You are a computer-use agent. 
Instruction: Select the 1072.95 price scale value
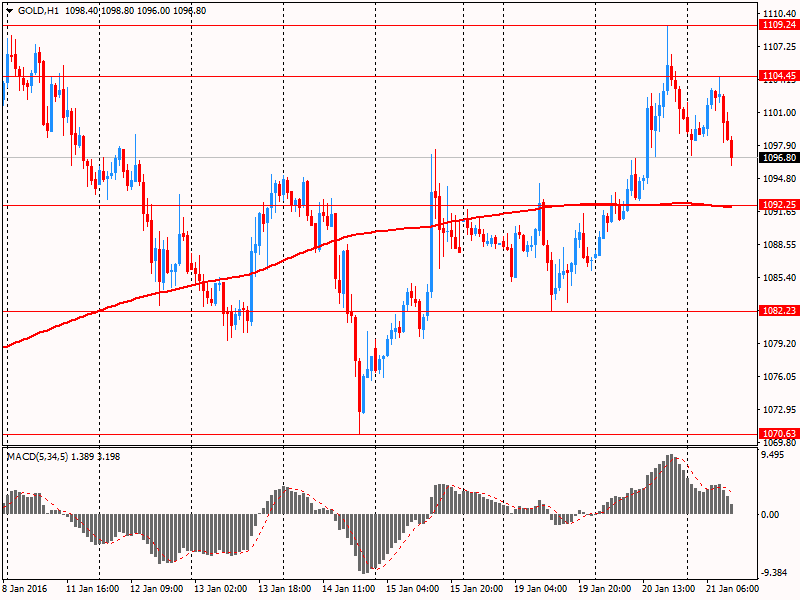[x=779, y=409]
